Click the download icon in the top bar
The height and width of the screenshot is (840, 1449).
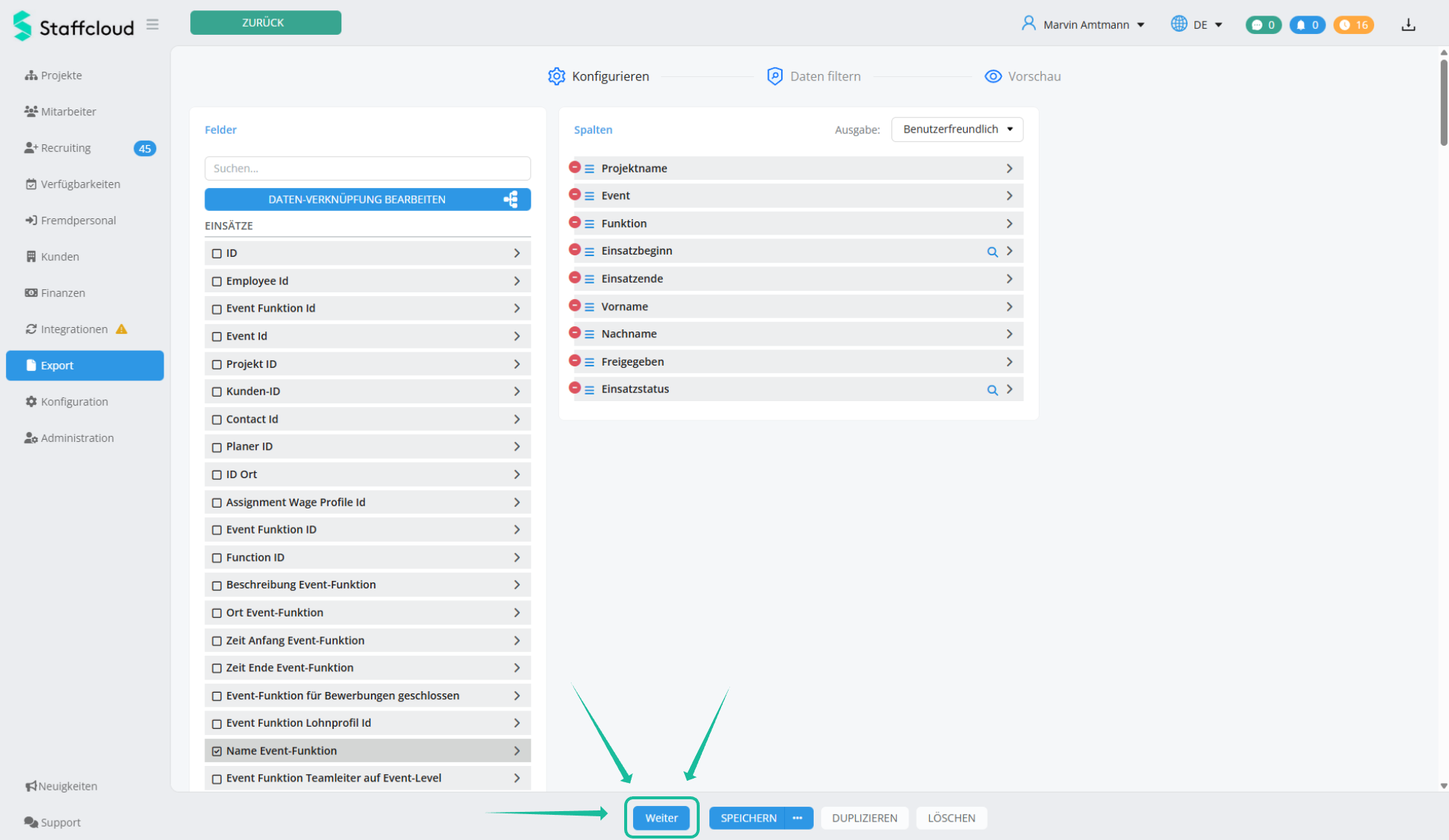(x=1408, y=24)
